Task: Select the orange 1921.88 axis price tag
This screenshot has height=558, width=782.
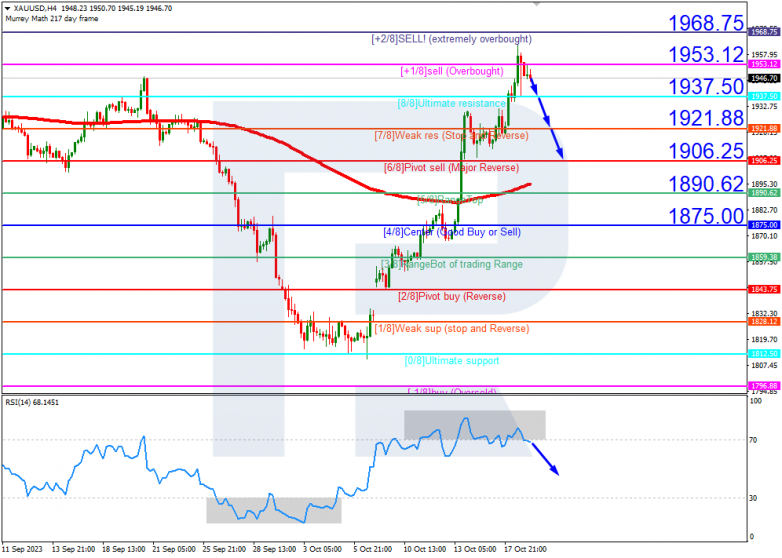Action: pos(764,129)
